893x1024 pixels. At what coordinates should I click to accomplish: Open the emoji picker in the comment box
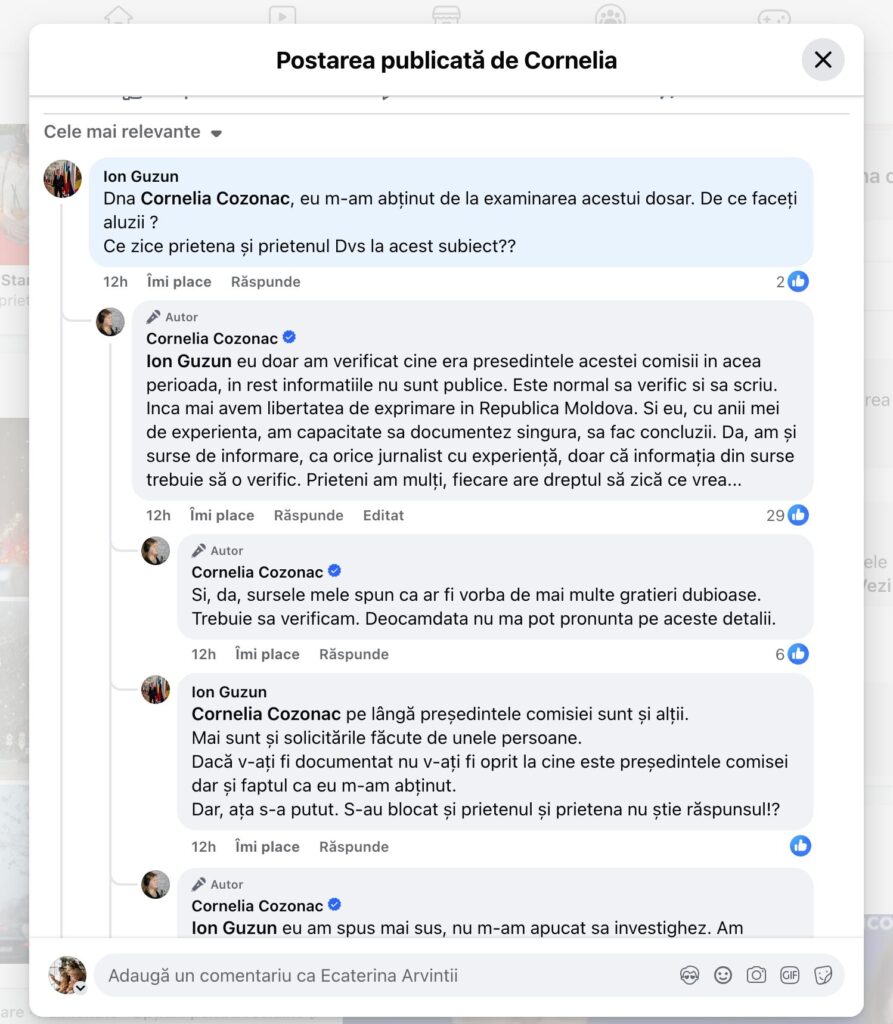click(723, 975)
